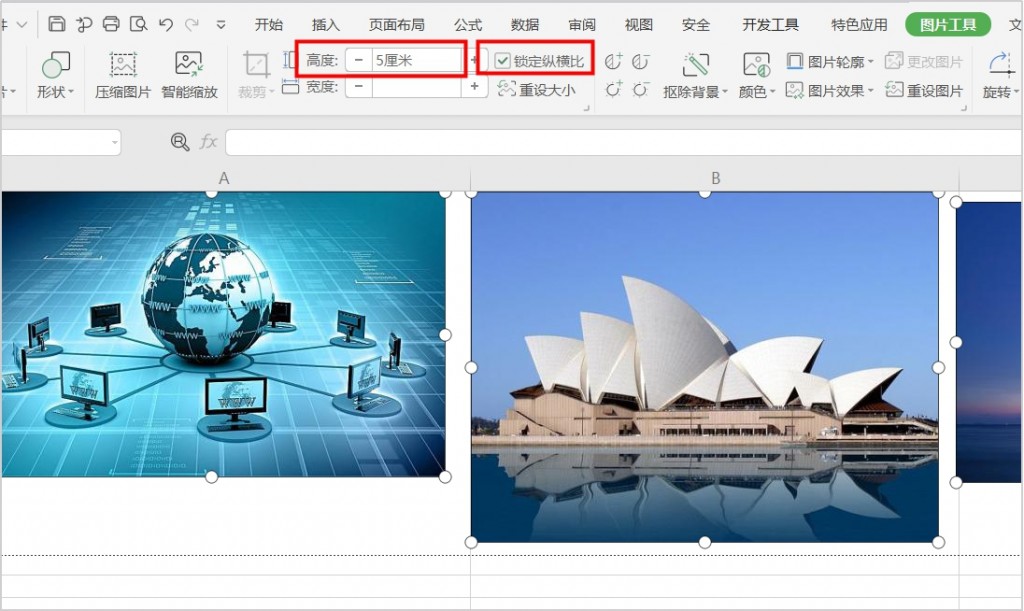The width and height of the screenshot is (1024, 611).
Task: Click Smart Zoom (智能缩放)
Action: click(x=189, y=75)
